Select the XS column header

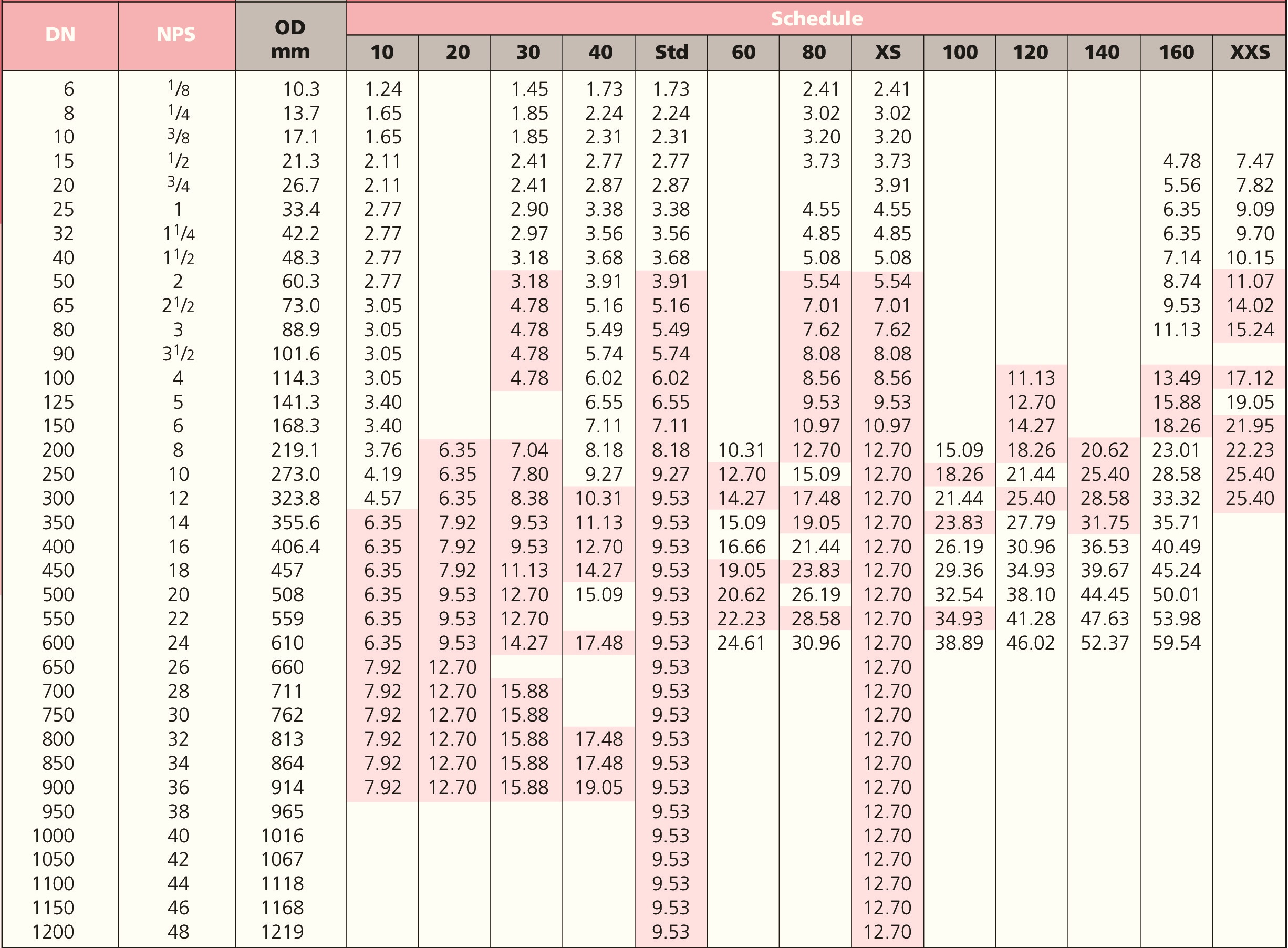click(x=888, y=52)
